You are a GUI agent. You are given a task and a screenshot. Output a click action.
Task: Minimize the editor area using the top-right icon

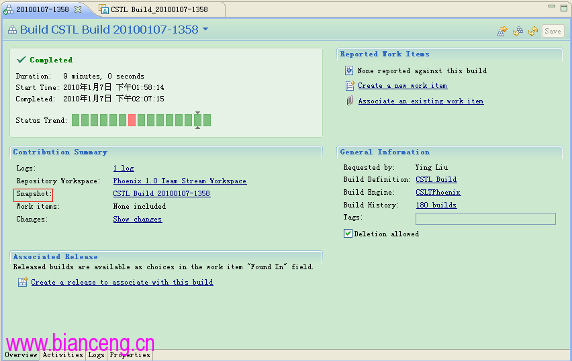pos(552,7)
